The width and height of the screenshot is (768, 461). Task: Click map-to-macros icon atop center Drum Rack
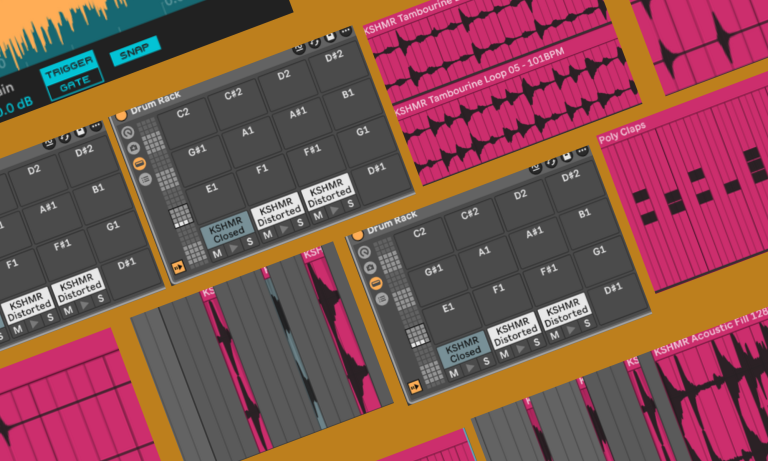coord(299,48)
